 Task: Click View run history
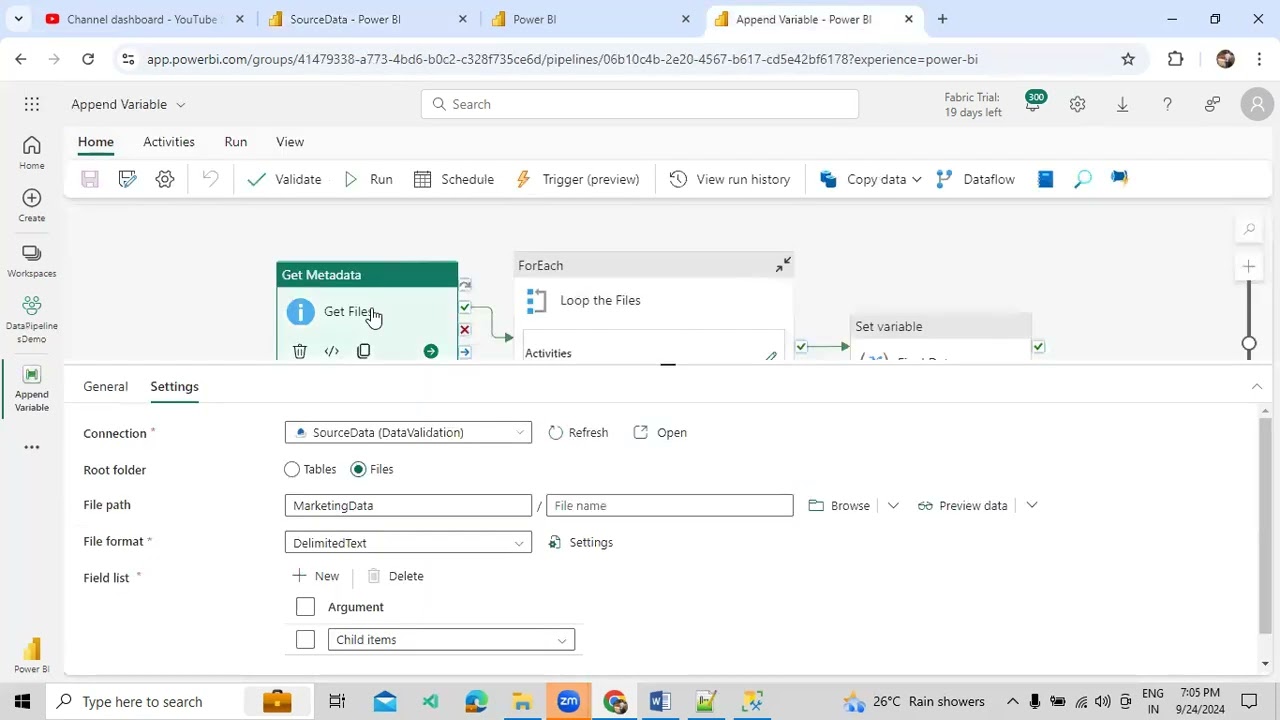click(730, 179)
